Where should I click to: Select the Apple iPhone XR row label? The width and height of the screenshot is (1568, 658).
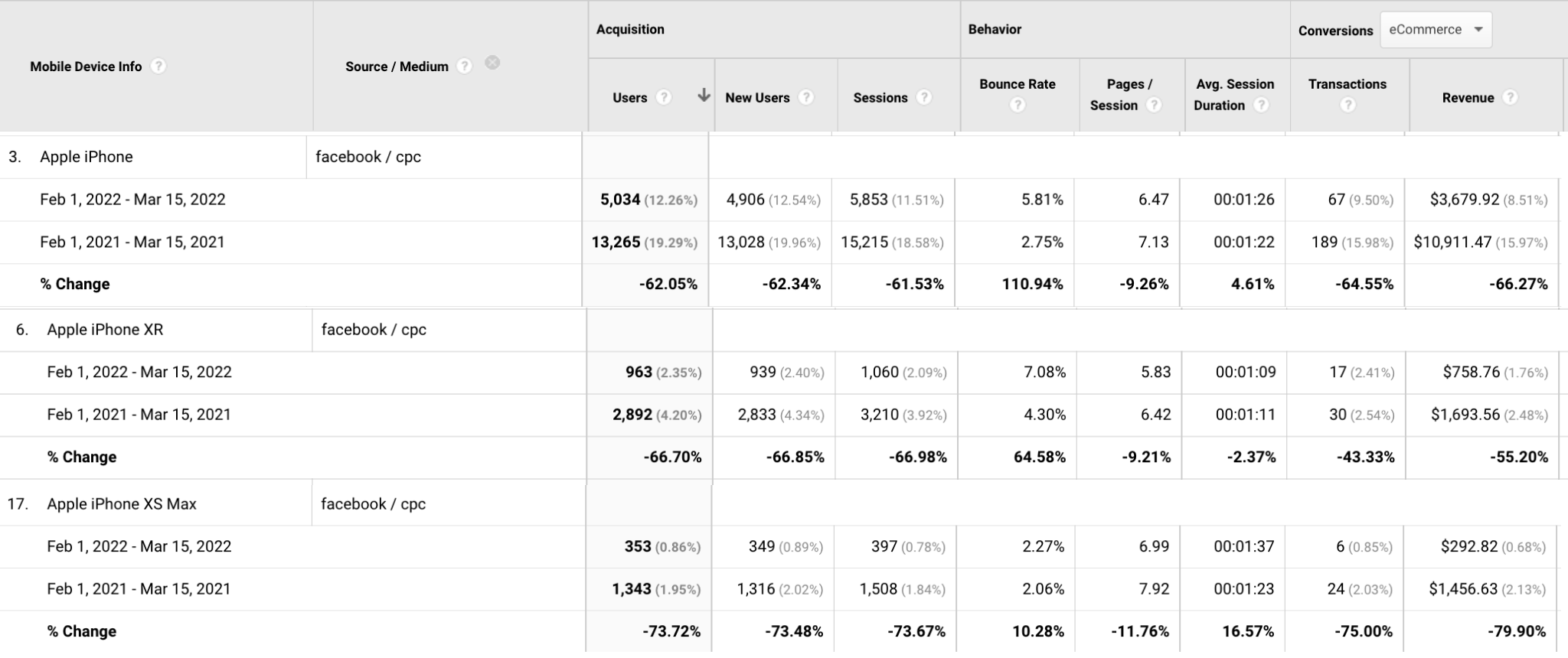(x=105, y=330)
